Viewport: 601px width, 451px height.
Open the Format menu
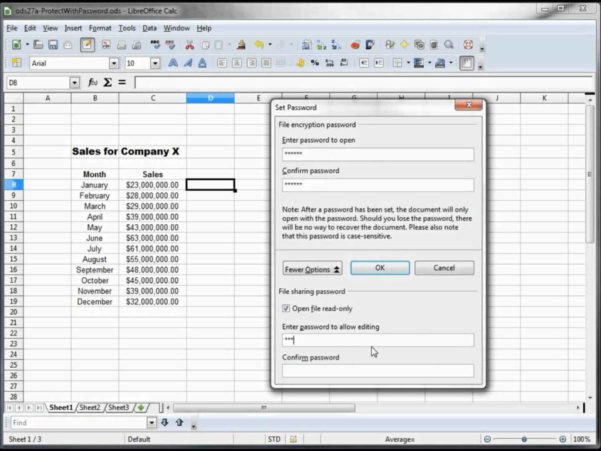[100, 28]
